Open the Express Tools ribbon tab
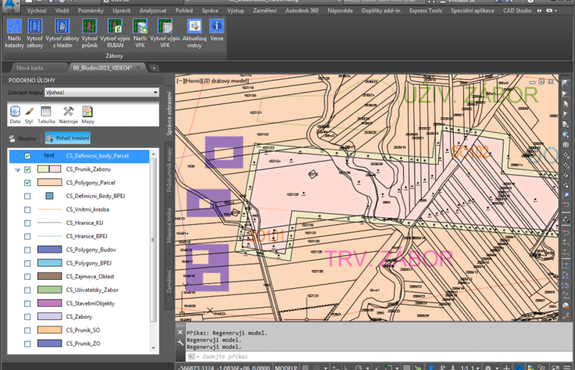Image resolution: width=575 pixels, height=370 pixels. click(425, 11)
